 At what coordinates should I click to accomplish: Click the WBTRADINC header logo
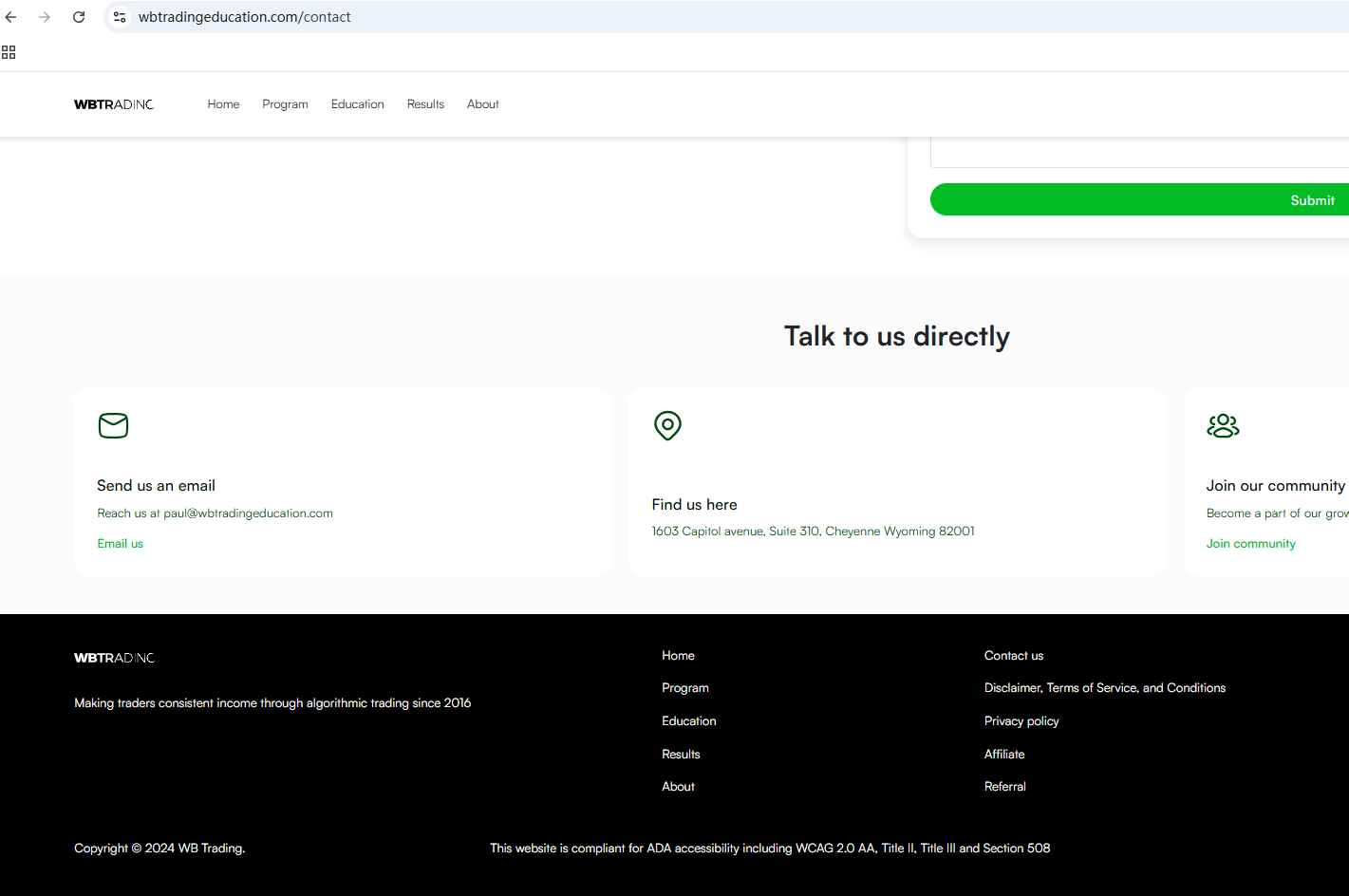[114, 104]
